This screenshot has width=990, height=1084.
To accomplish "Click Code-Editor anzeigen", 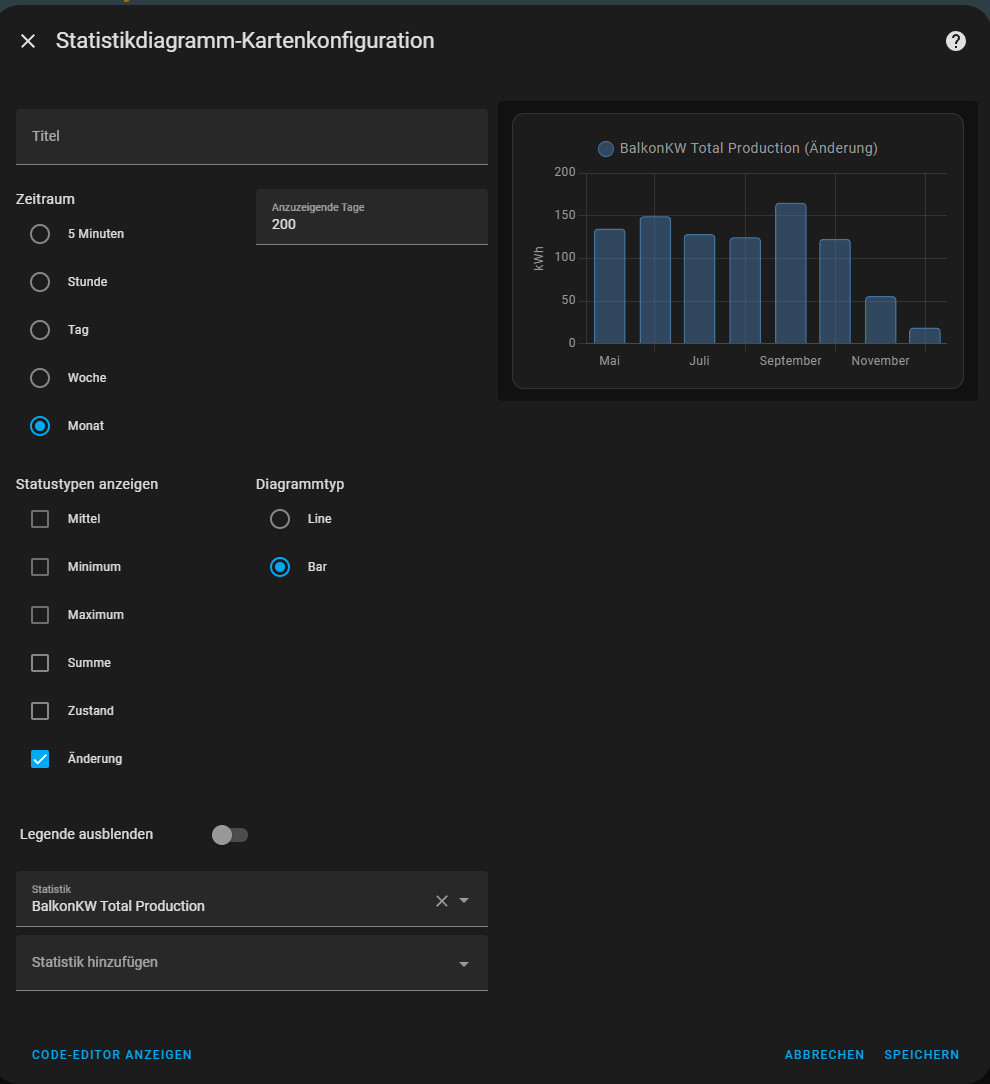I will click(112, 1055).
